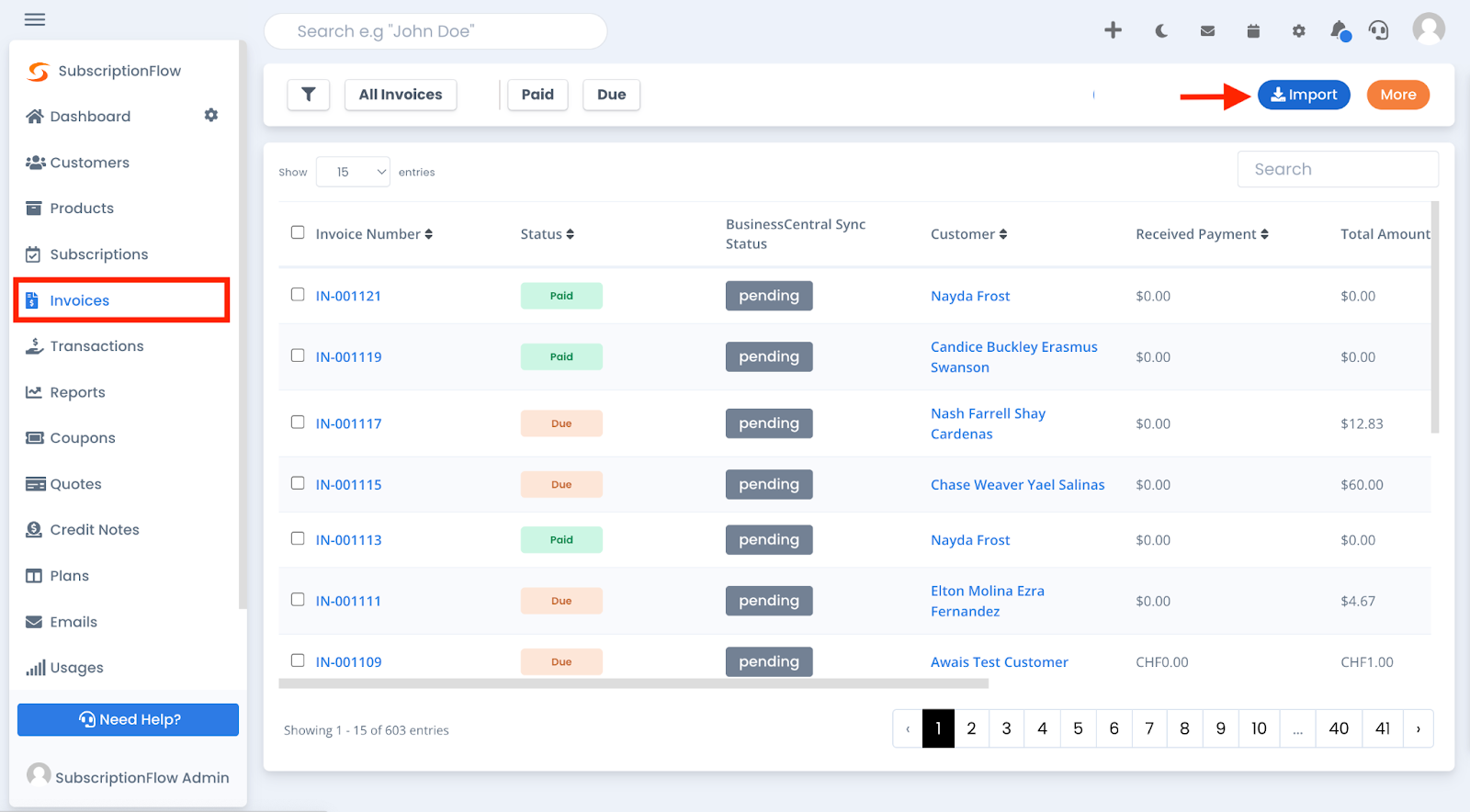The height and width of the screenshot is (812, 1470).
Task: Open the show entries dropdown
Action: 353,172
